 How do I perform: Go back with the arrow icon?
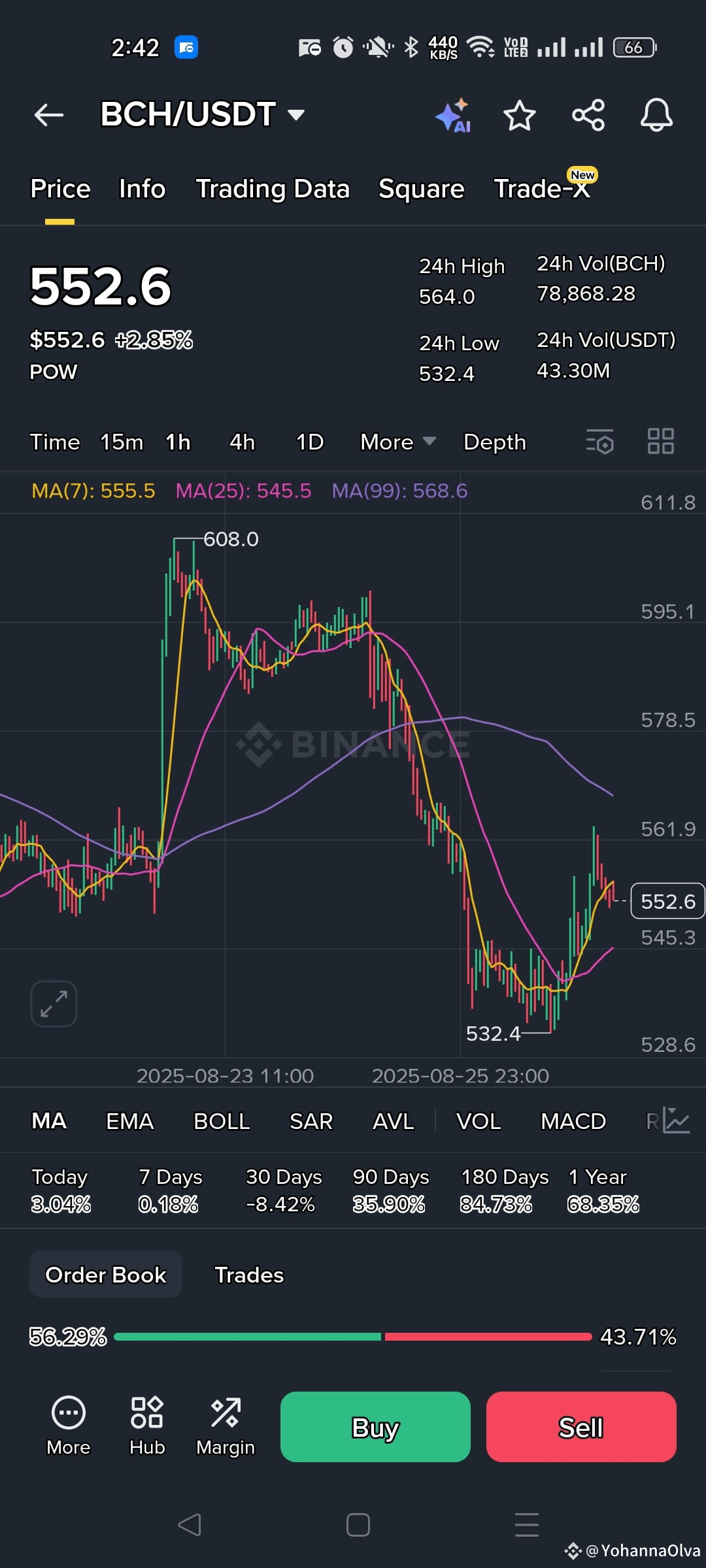[x=49, y=115]
